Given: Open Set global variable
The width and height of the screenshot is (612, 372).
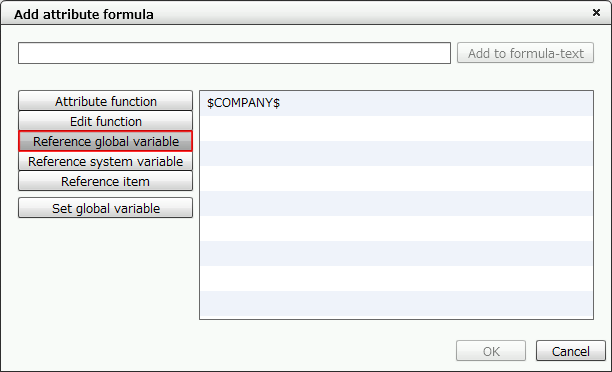Looking at the screenshot, I should pyautogui.click(x=105, y=208).
